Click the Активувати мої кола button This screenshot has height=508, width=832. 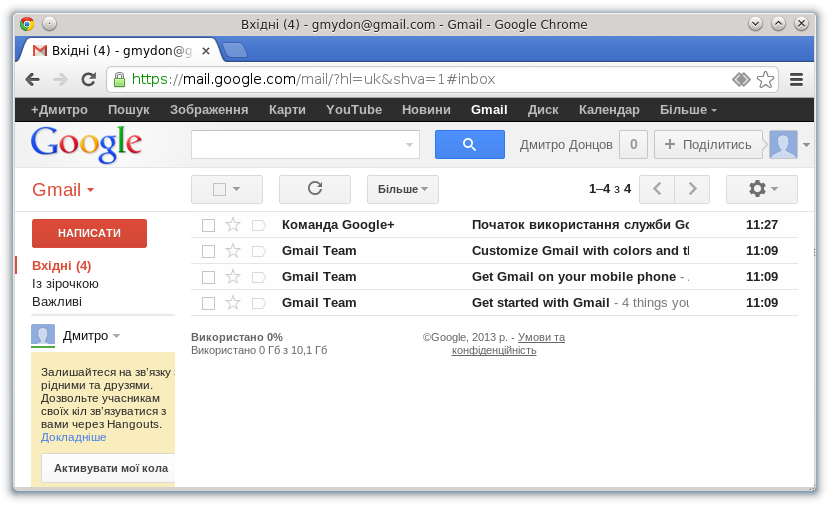(x=109, y=468)
